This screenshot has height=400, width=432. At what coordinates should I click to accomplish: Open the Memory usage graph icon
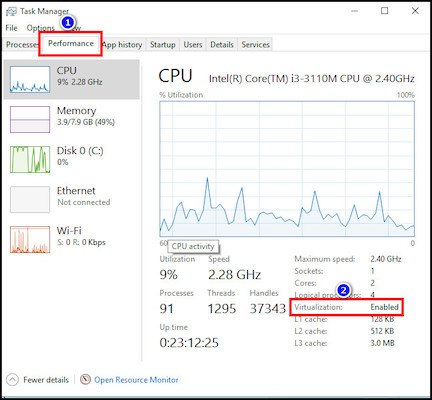[30, 119]
